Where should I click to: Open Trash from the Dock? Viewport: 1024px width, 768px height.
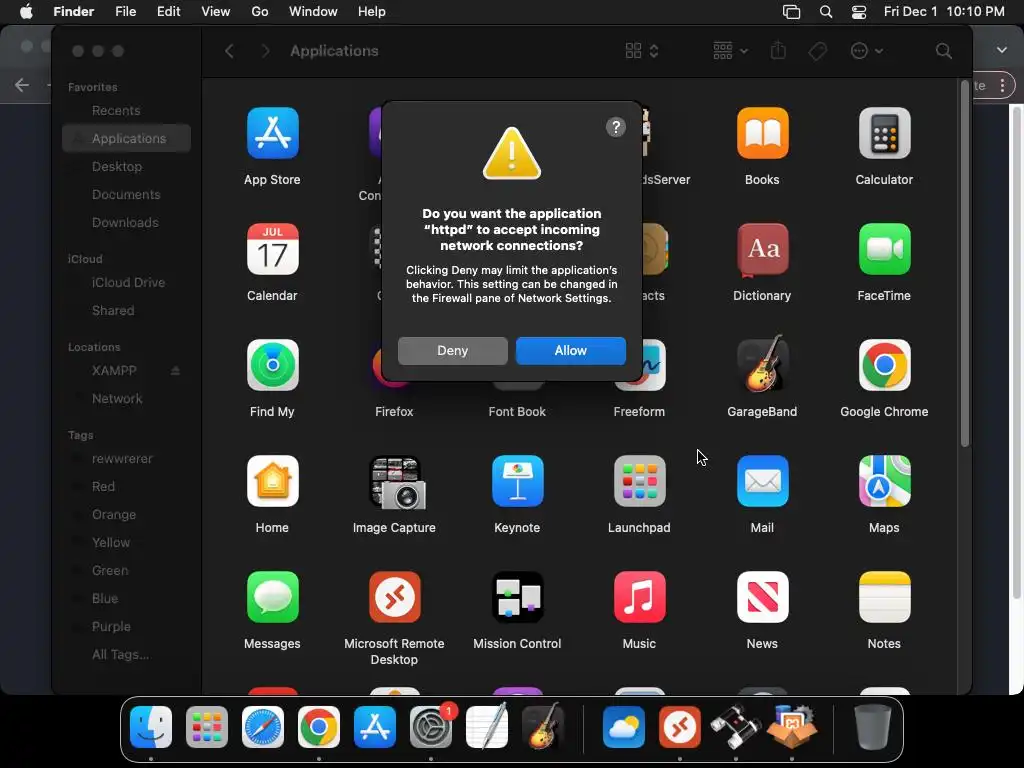point(872,727)
